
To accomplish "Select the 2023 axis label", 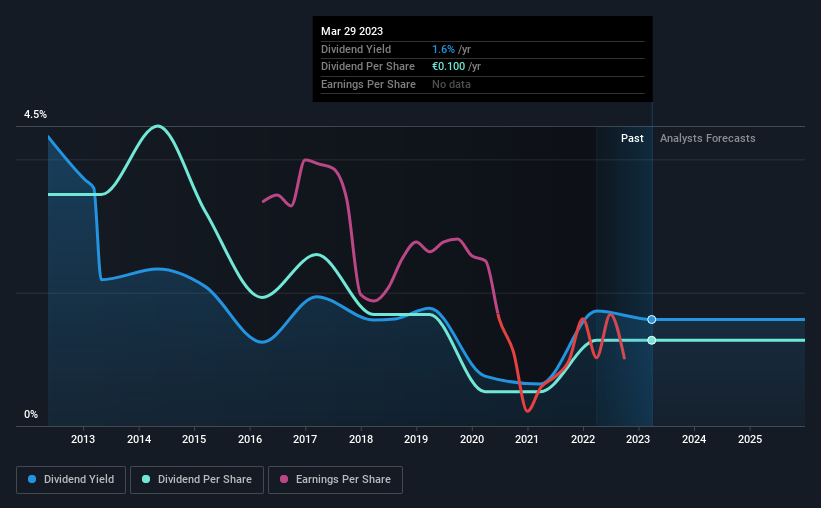I will point(638,439).
